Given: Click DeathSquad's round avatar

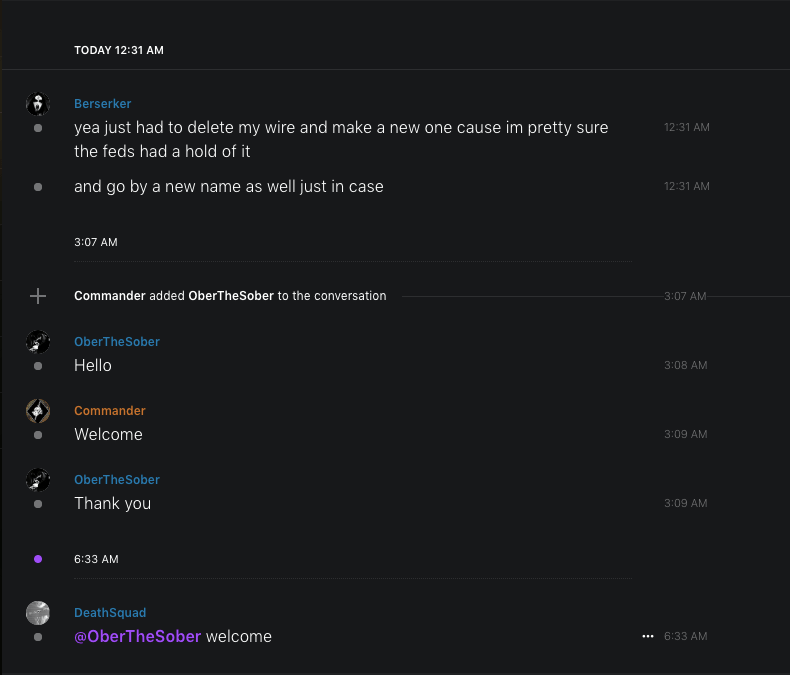Looking at the screenshot, I should (38, 613).
